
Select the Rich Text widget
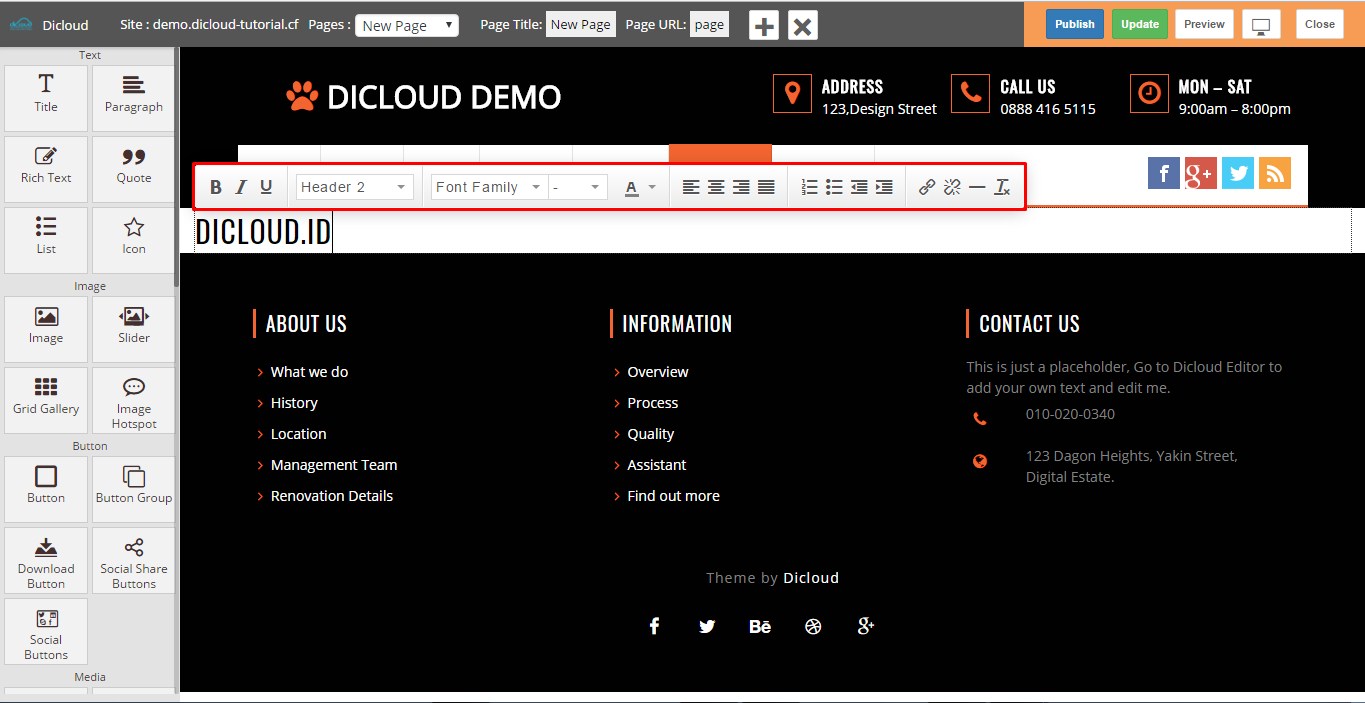(x=46, y=169)
